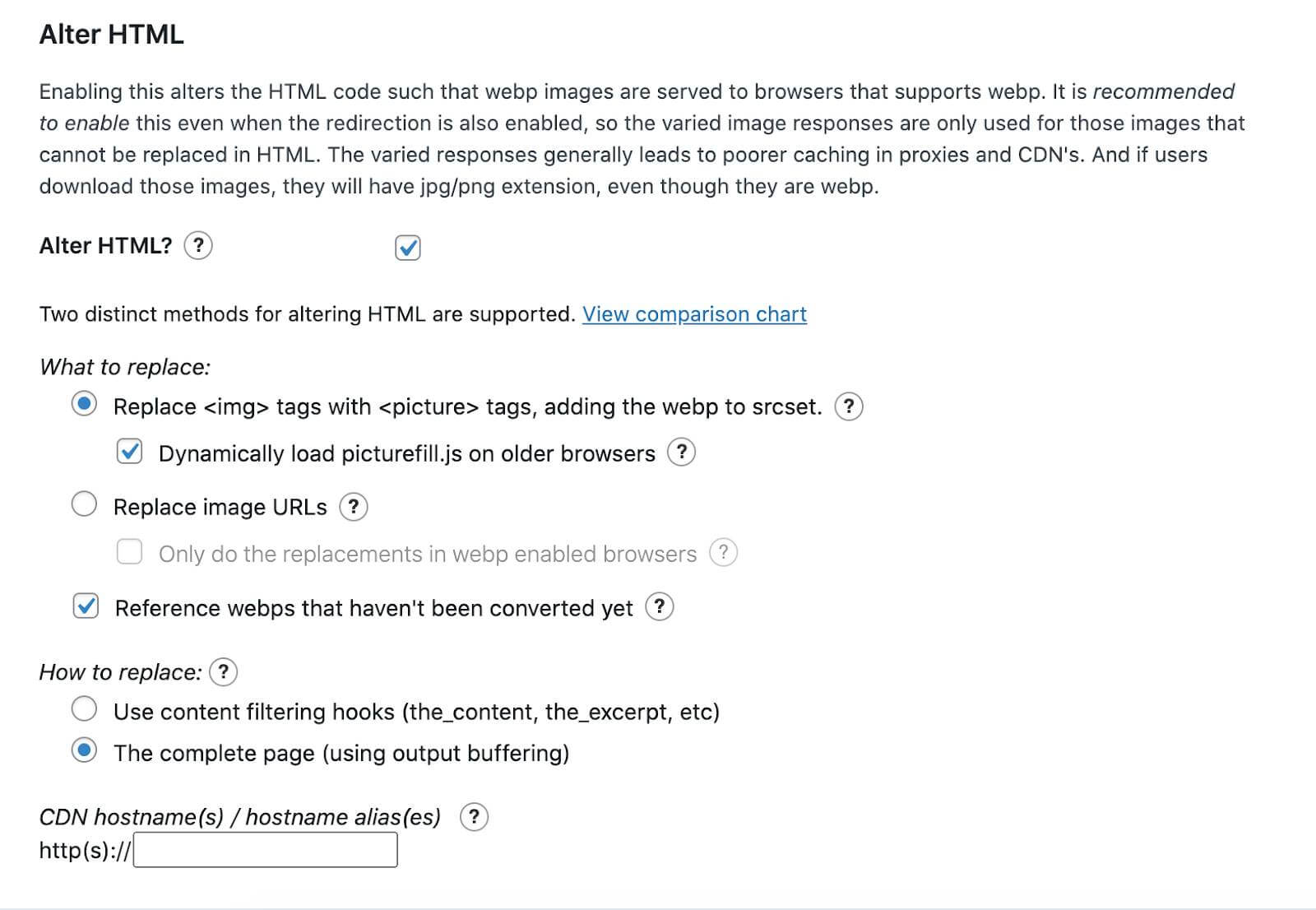
Task: View help for "Reference webps" option
Action: [658, 607]
